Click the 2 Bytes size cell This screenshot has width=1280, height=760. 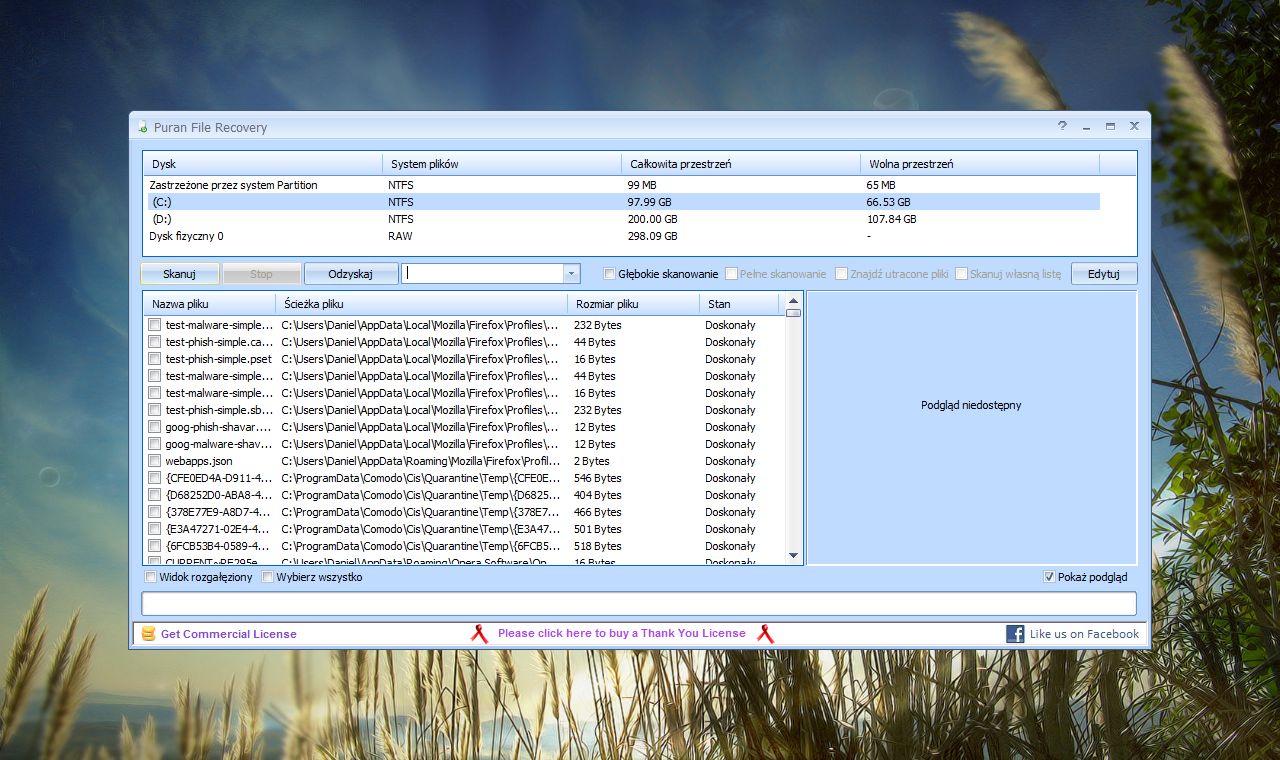tap(592, 461)
